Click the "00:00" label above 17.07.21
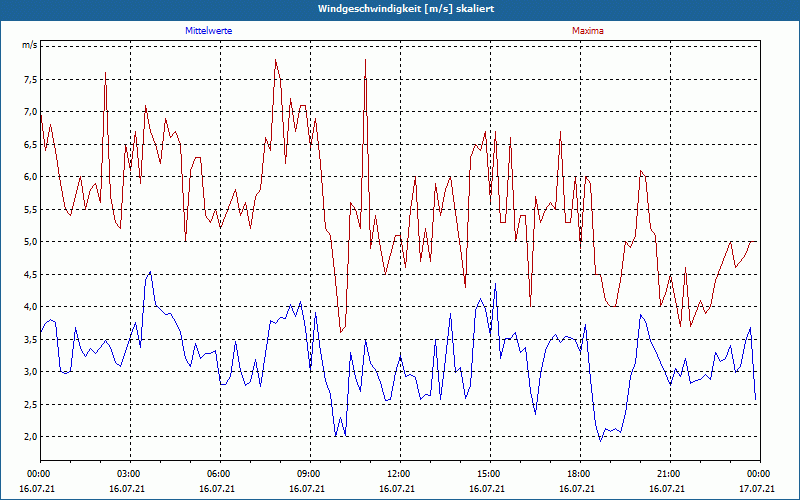 click(x=760, y=474)
